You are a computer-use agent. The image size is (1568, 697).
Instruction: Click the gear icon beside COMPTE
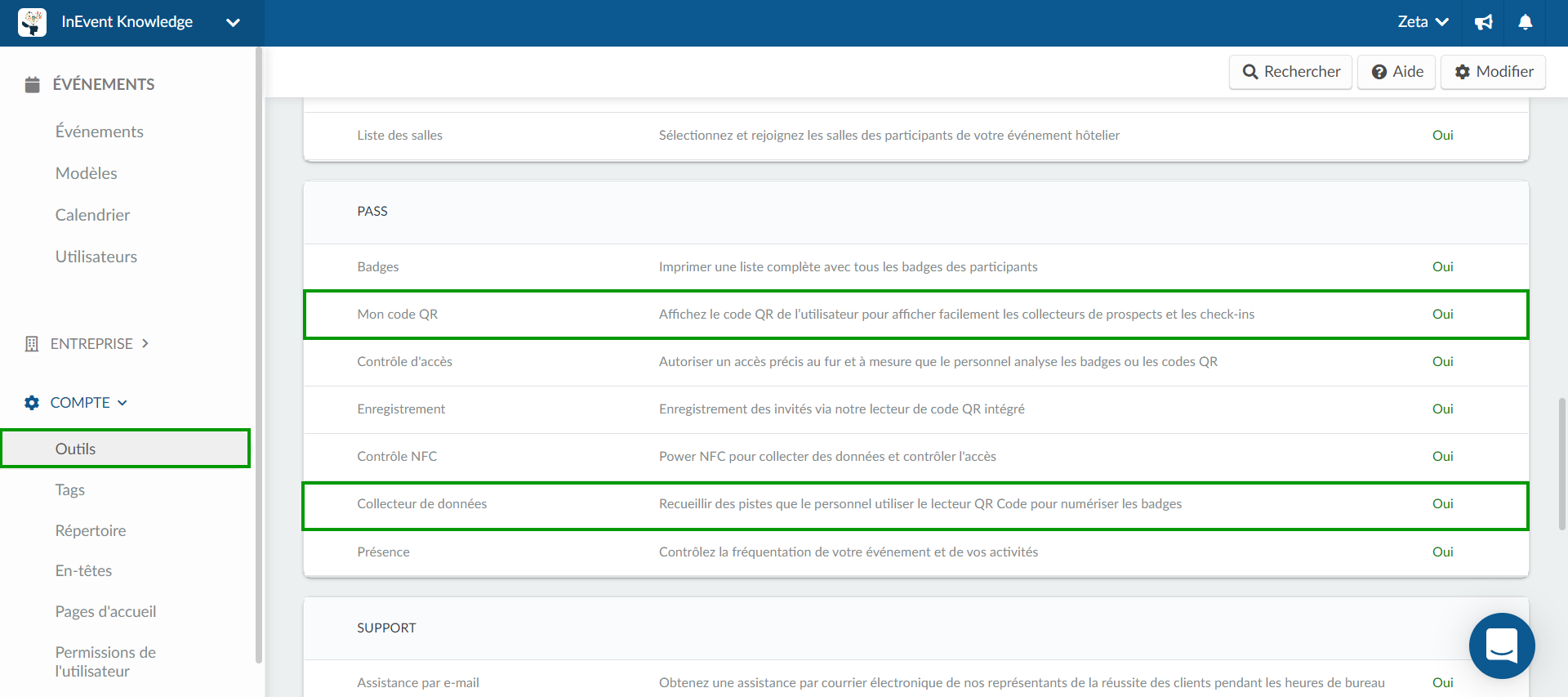click(32, 403)
